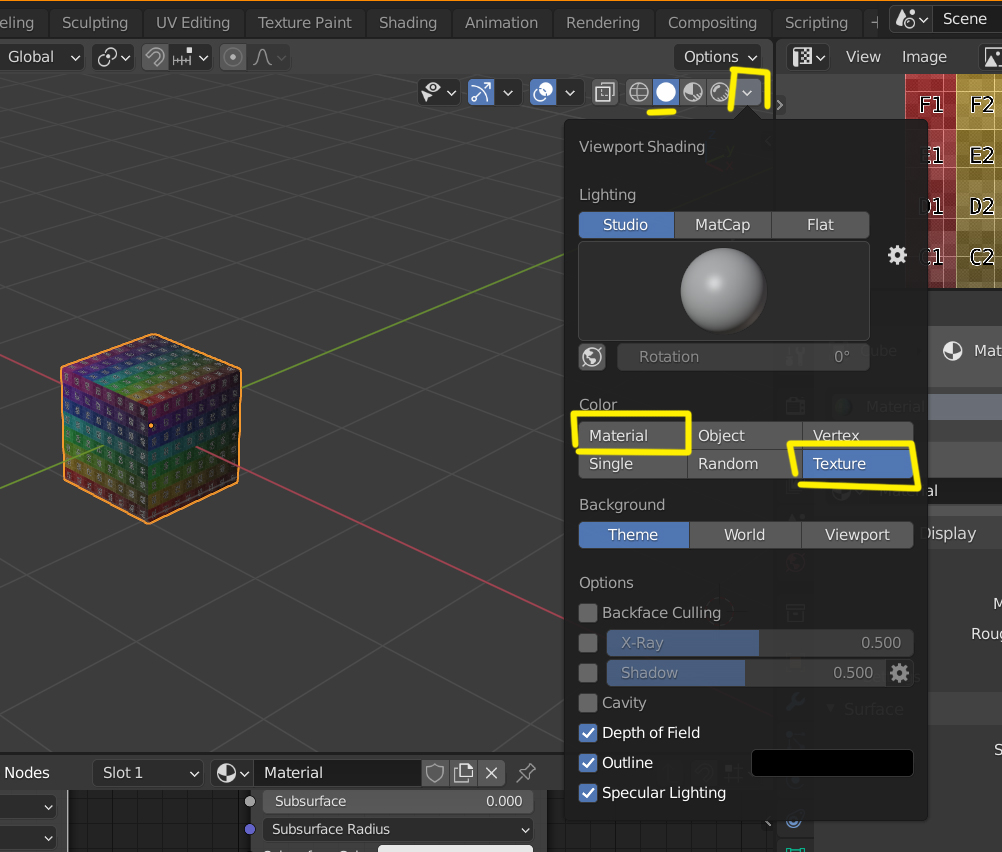Enable Backface Culling checkbox
The image size is (1002, 852).
click(588, 613)
